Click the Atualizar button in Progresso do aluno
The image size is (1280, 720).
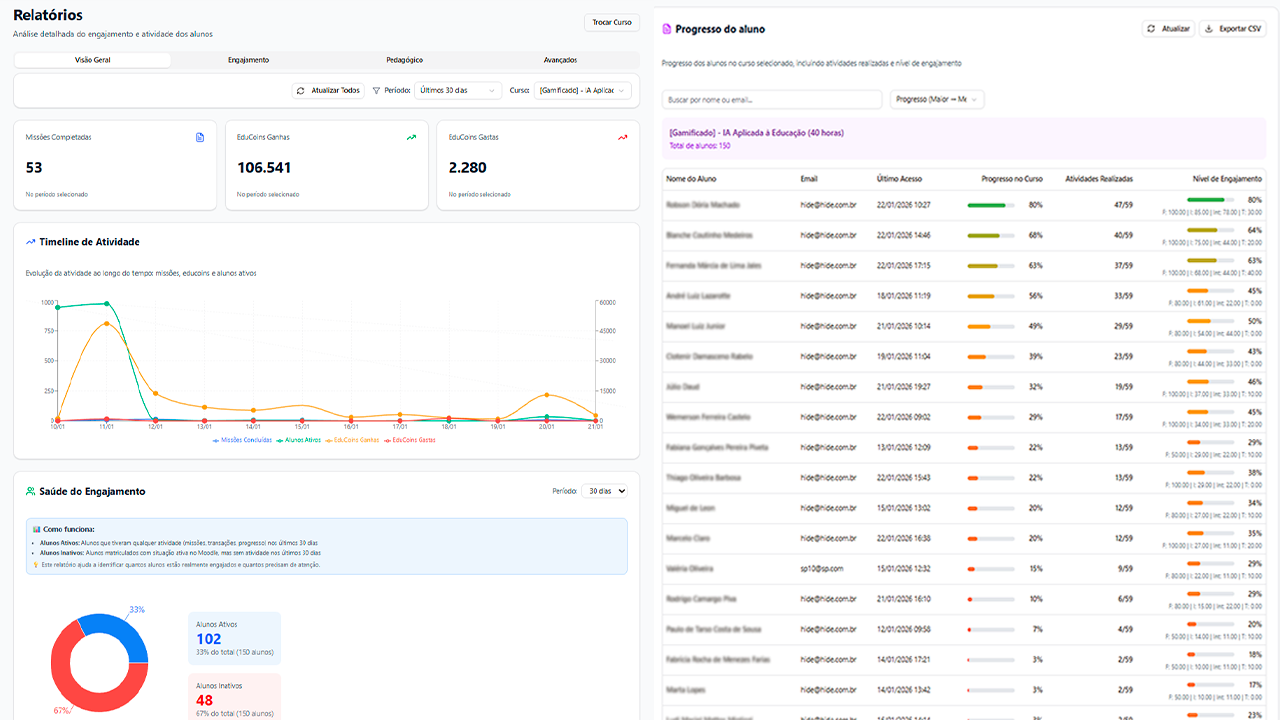coord(1169,29)
